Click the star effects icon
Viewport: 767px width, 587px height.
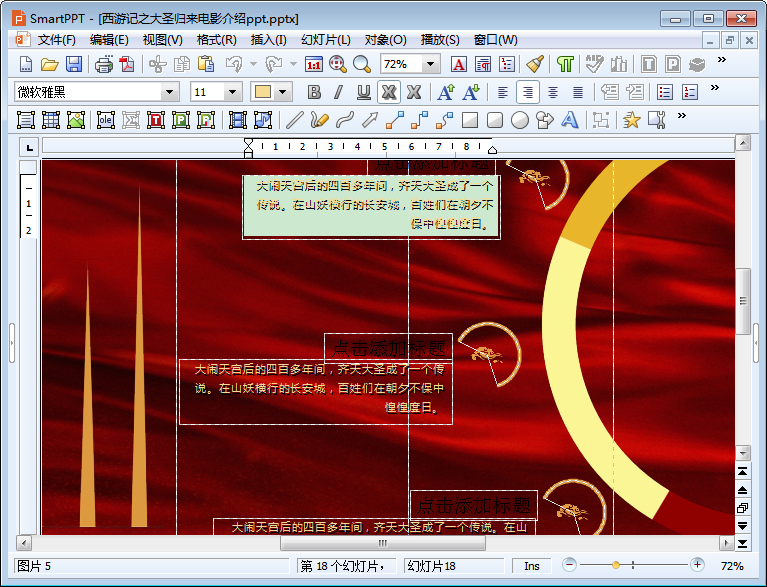point(632,120)
